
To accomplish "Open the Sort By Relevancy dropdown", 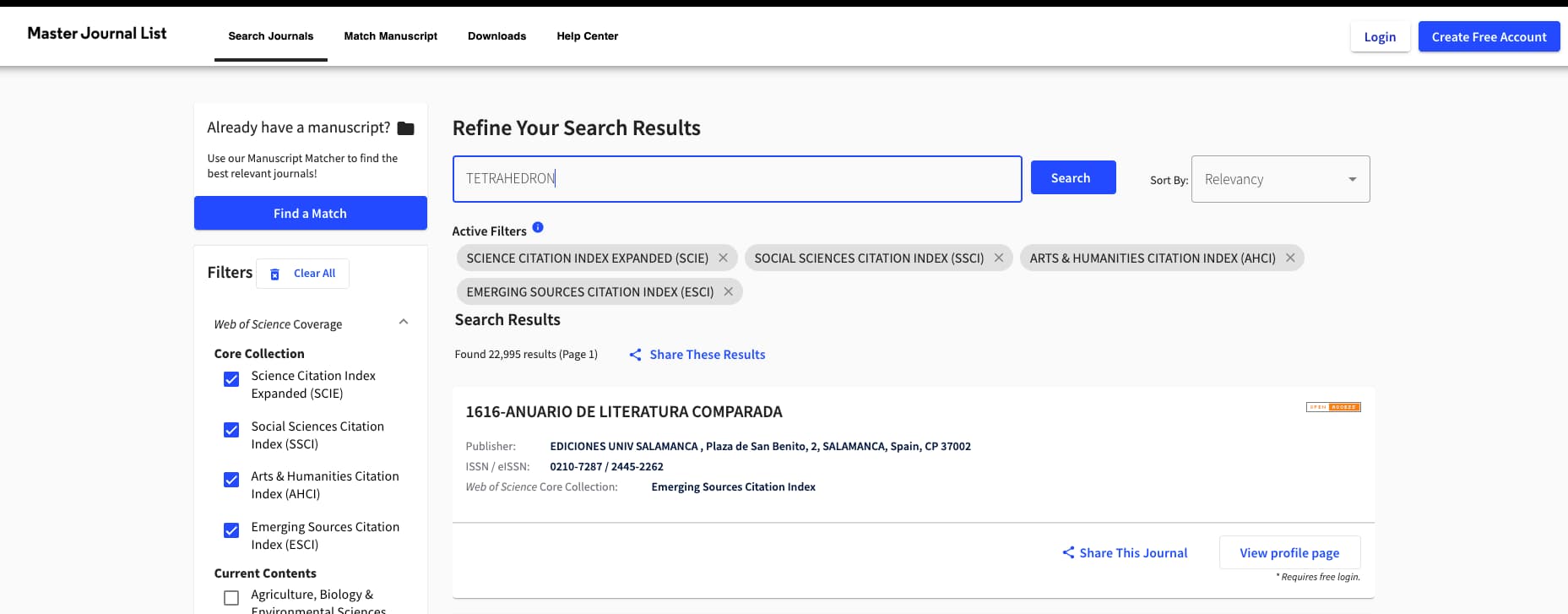I will point(1280,179).
